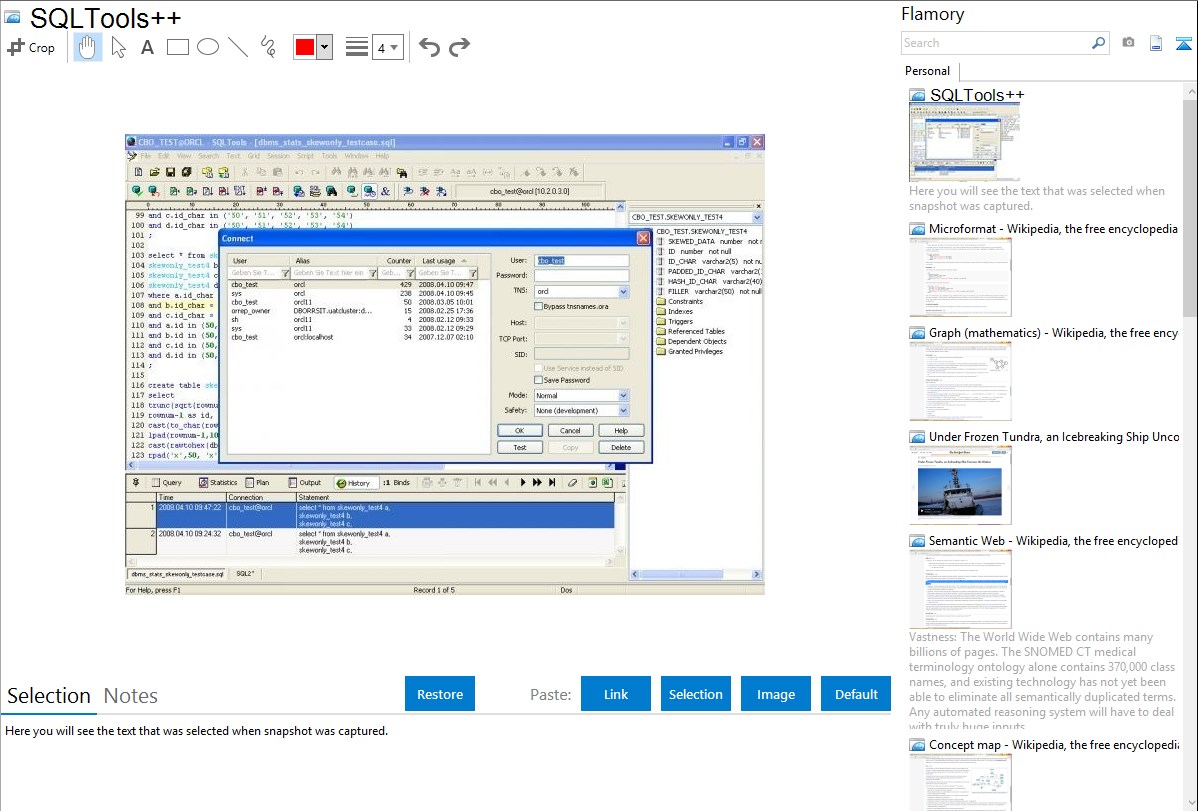Click the snapshot icon beside SQLTools++ heading
This screenshot has height=811, width=1198.
click(x=12, y=17)
